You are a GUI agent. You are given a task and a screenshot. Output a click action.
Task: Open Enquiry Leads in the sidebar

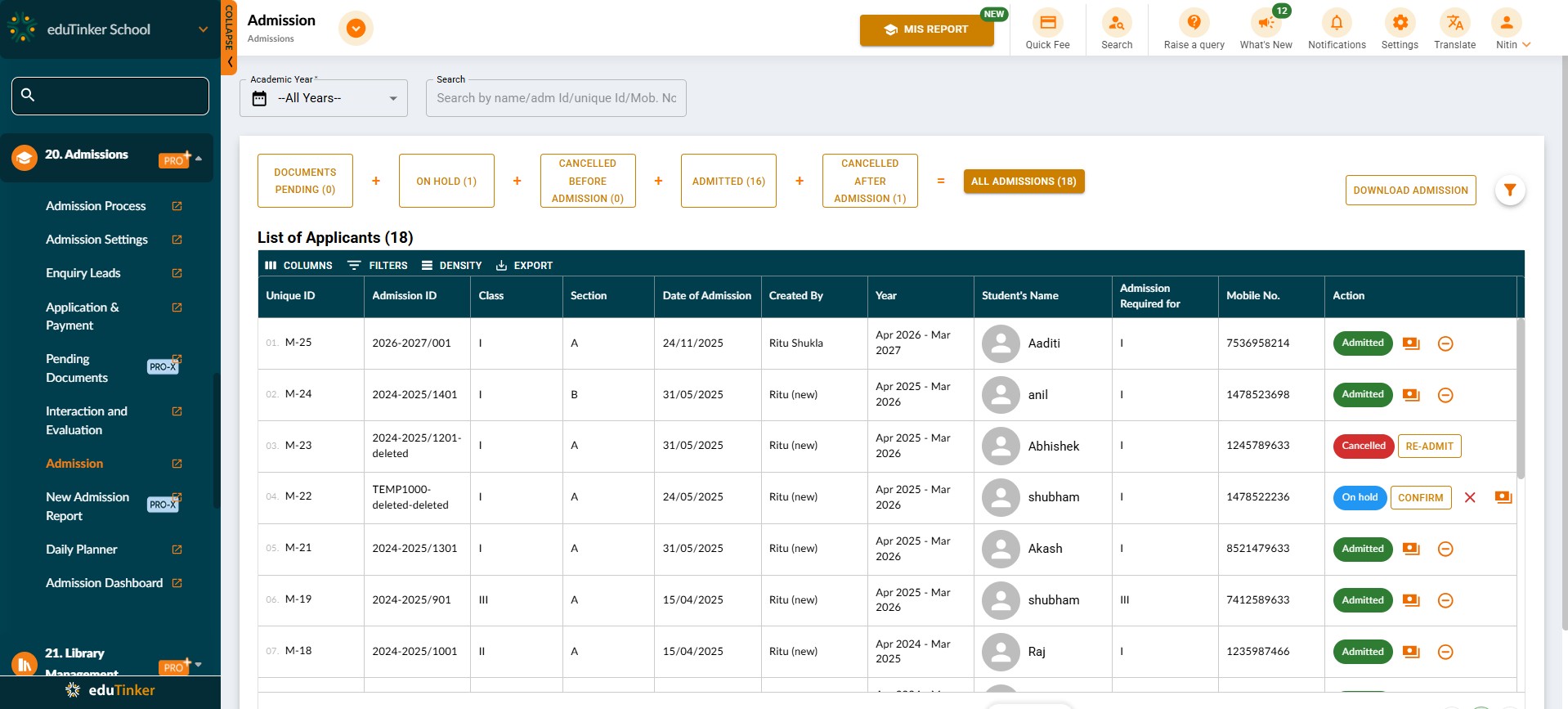pos(83,273)
